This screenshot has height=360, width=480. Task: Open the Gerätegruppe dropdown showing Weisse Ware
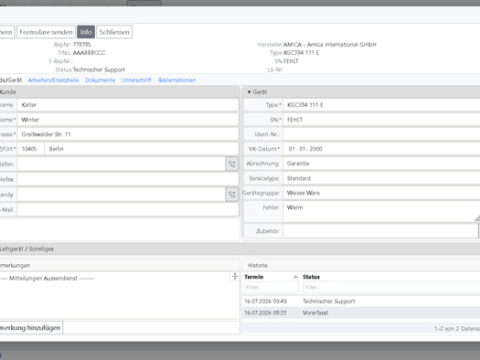(x=382, y=193)
